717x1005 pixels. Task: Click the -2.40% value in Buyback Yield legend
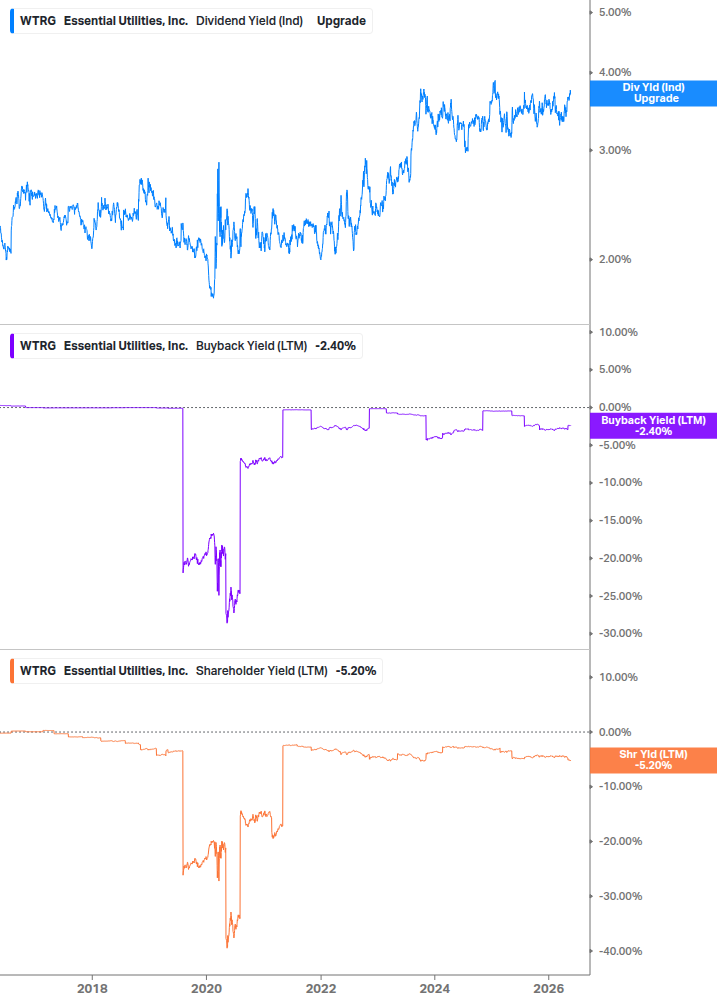click(x=335, y=345)
